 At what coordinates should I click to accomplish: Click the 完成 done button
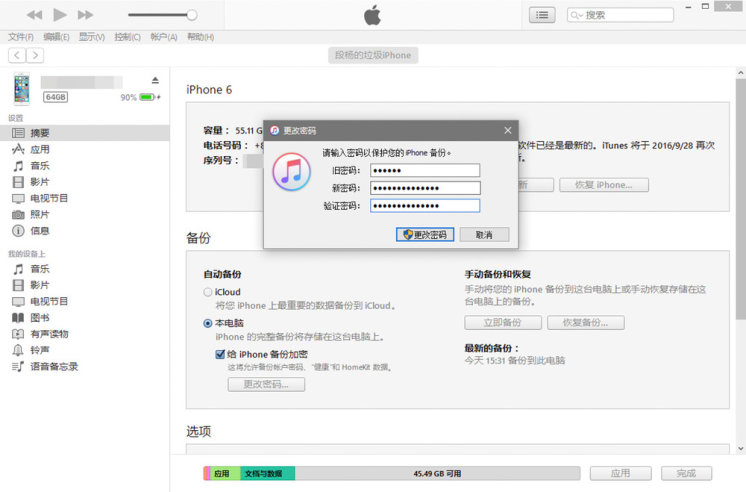click(x=687, y=473)
